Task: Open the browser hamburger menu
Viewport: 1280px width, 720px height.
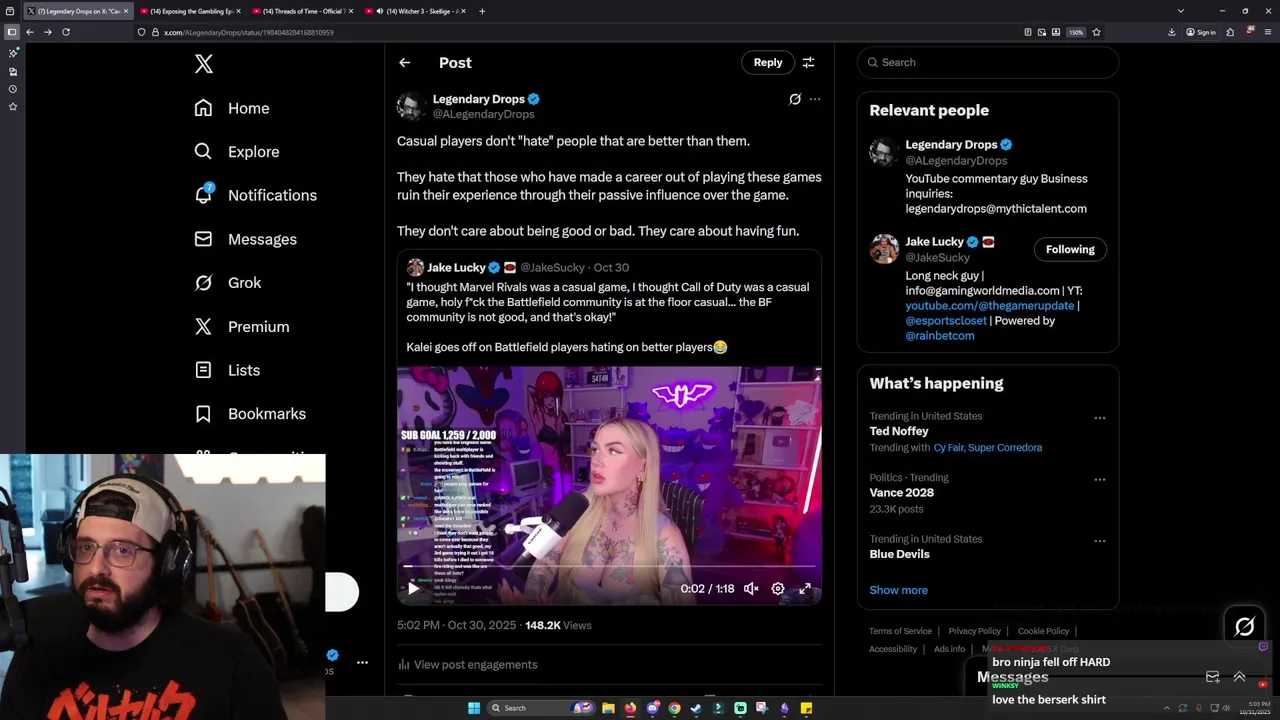Action: point(1269,32)
